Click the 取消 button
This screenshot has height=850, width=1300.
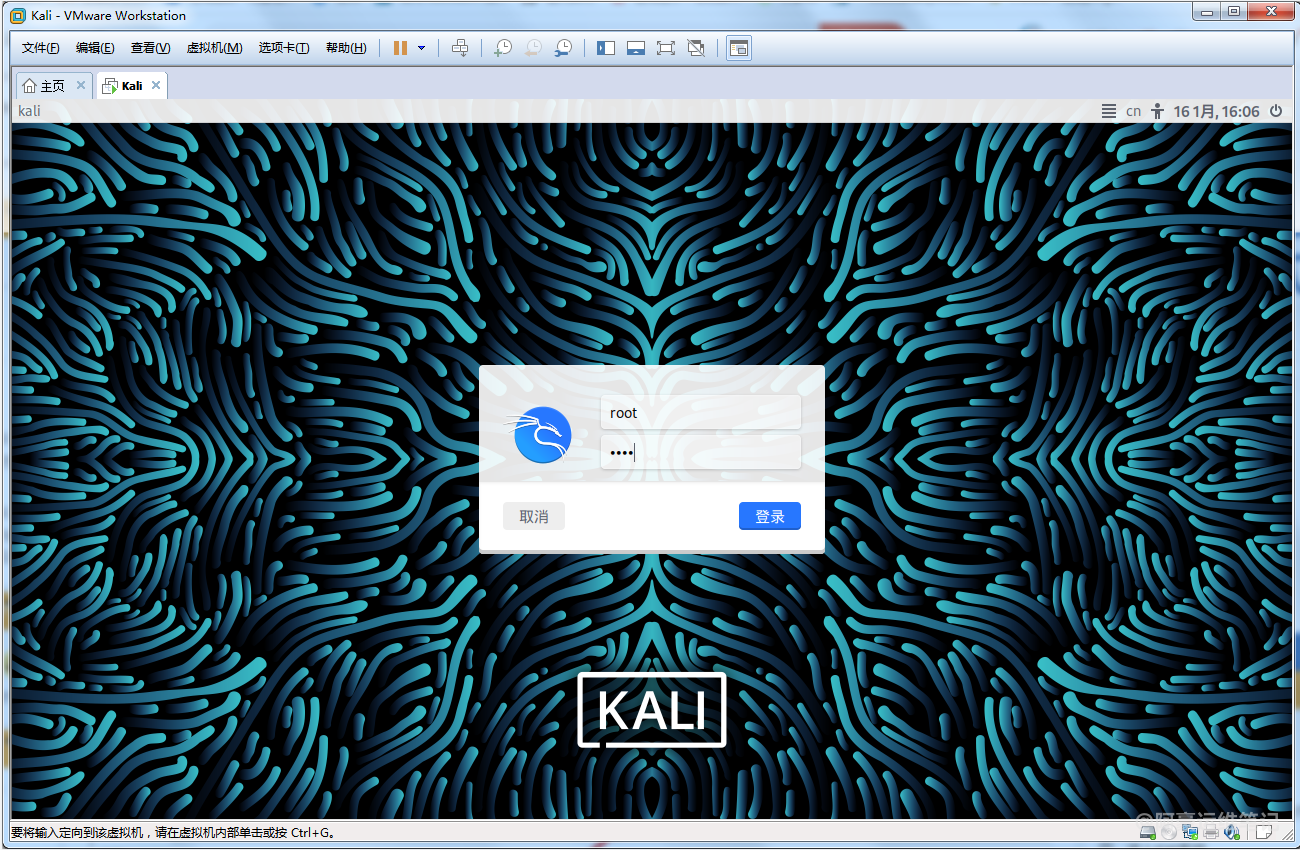tap(534, 516)
